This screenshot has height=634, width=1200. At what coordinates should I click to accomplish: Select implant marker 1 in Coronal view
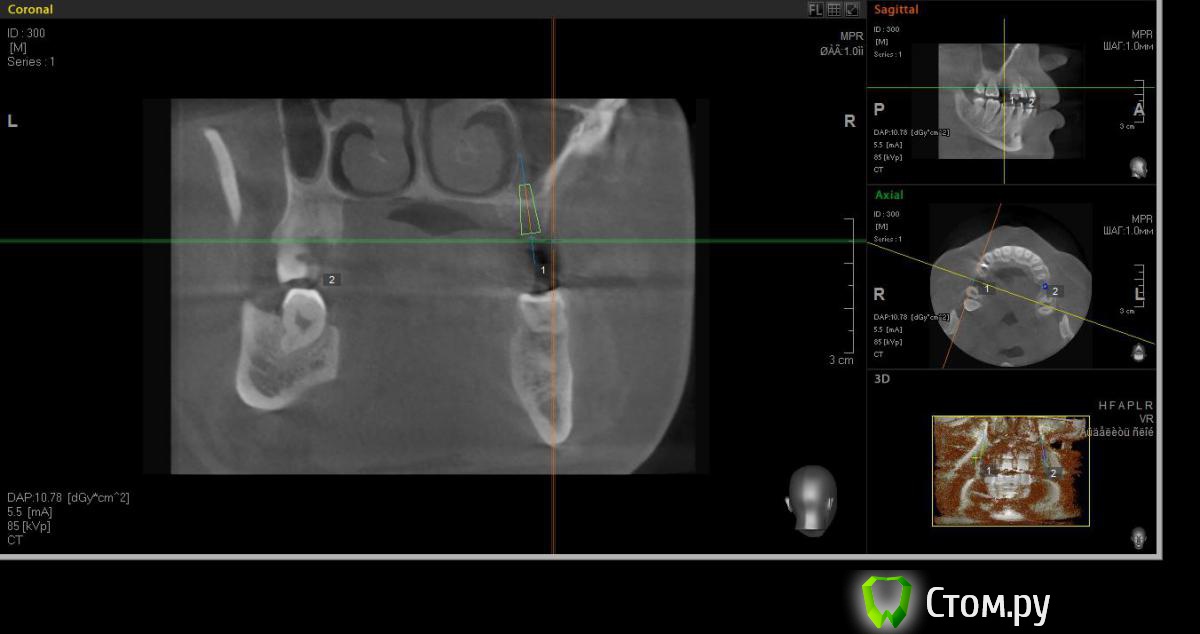click(543, 270)
